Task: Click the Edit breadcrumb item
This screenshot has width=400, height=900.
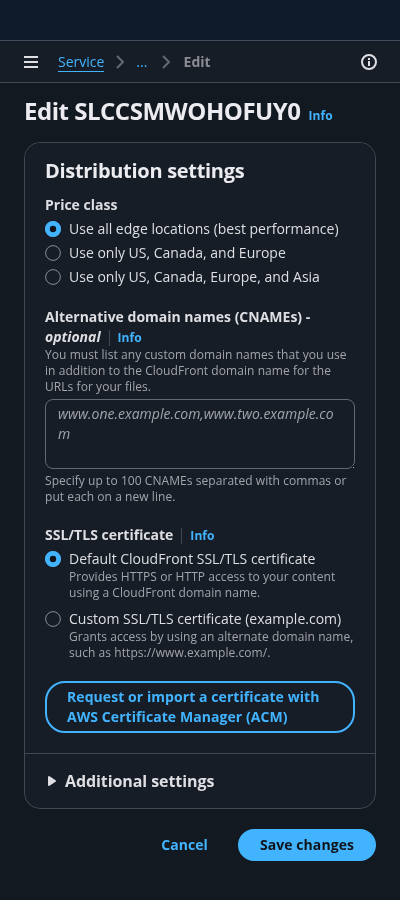Action: pos(197,62)
